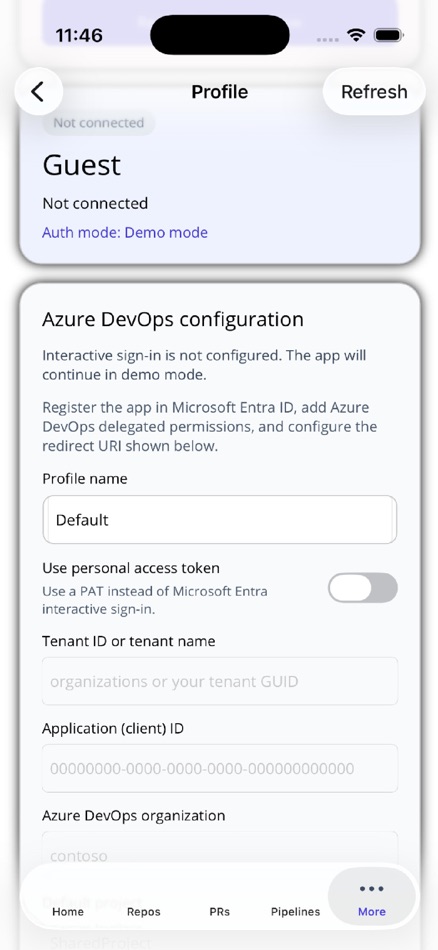Focus the Tenant ID or tenant name field
This screenshot has height=950, width=438.
tap(219, 681)
